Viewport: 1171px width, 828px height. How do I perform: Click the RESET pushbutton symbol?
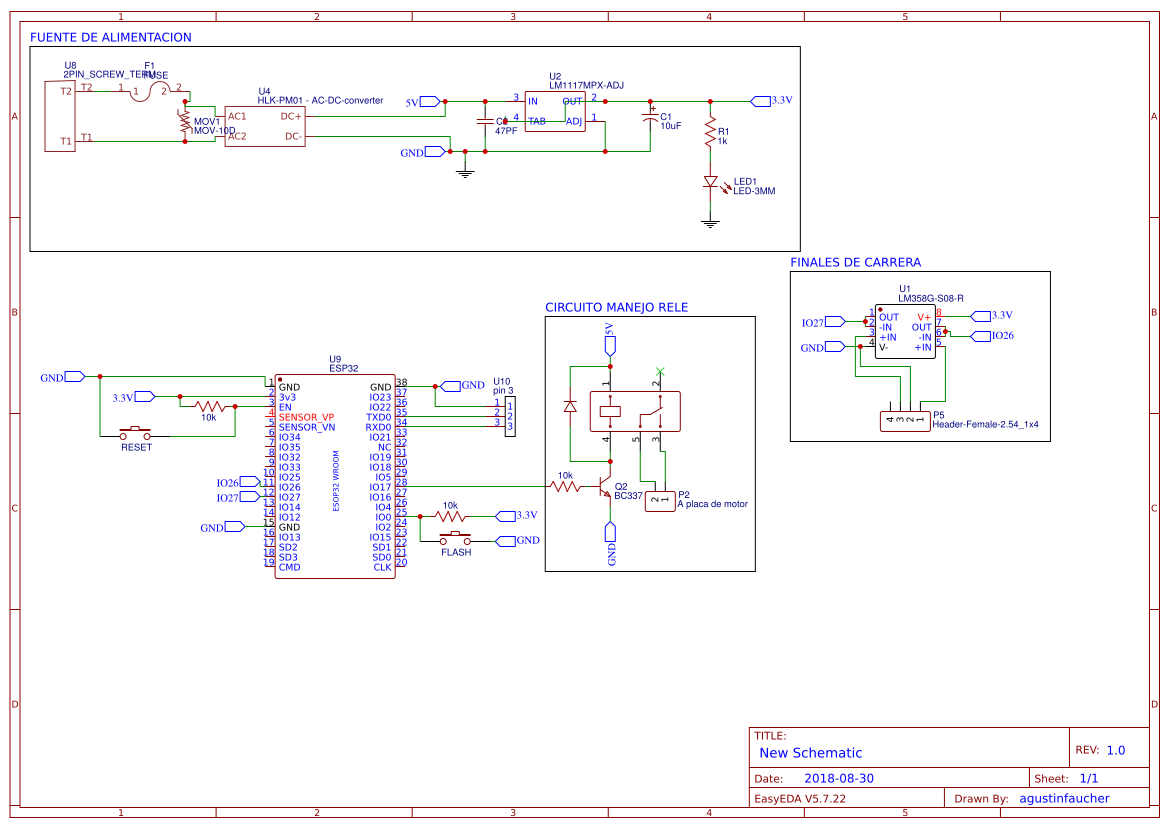pos(137,433)
